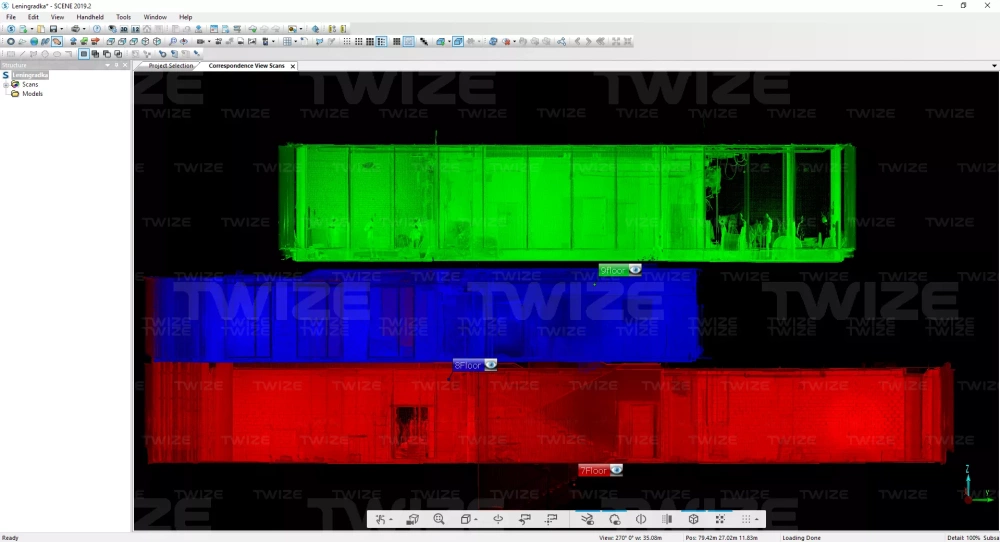Toggle visibility eye on 8Floor label
The height and width of the screenshot is (542, 1000).
click(490, 365)
